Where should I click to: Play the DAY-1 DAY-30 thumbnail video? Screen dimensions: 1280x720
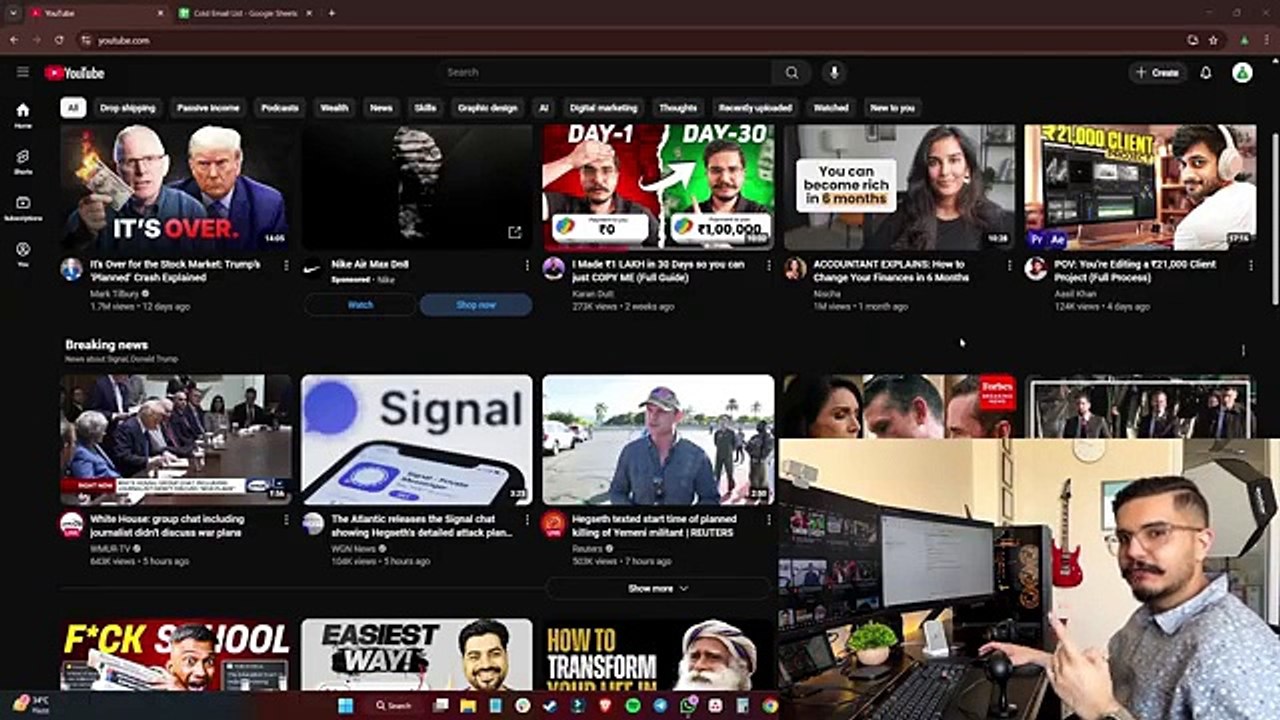point(658,187)
